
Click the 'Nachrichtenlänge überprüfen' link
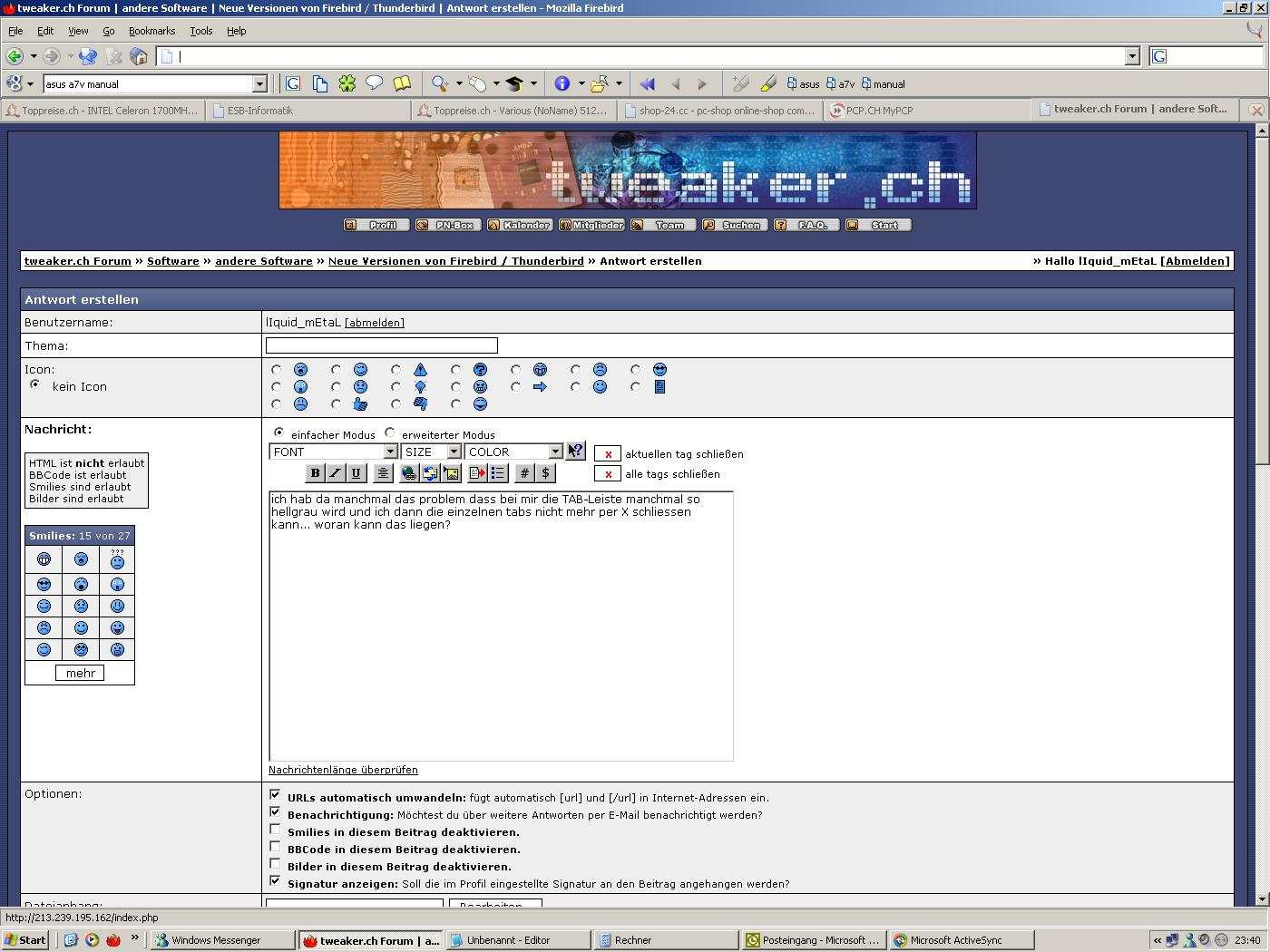click(x=343, y=770)
